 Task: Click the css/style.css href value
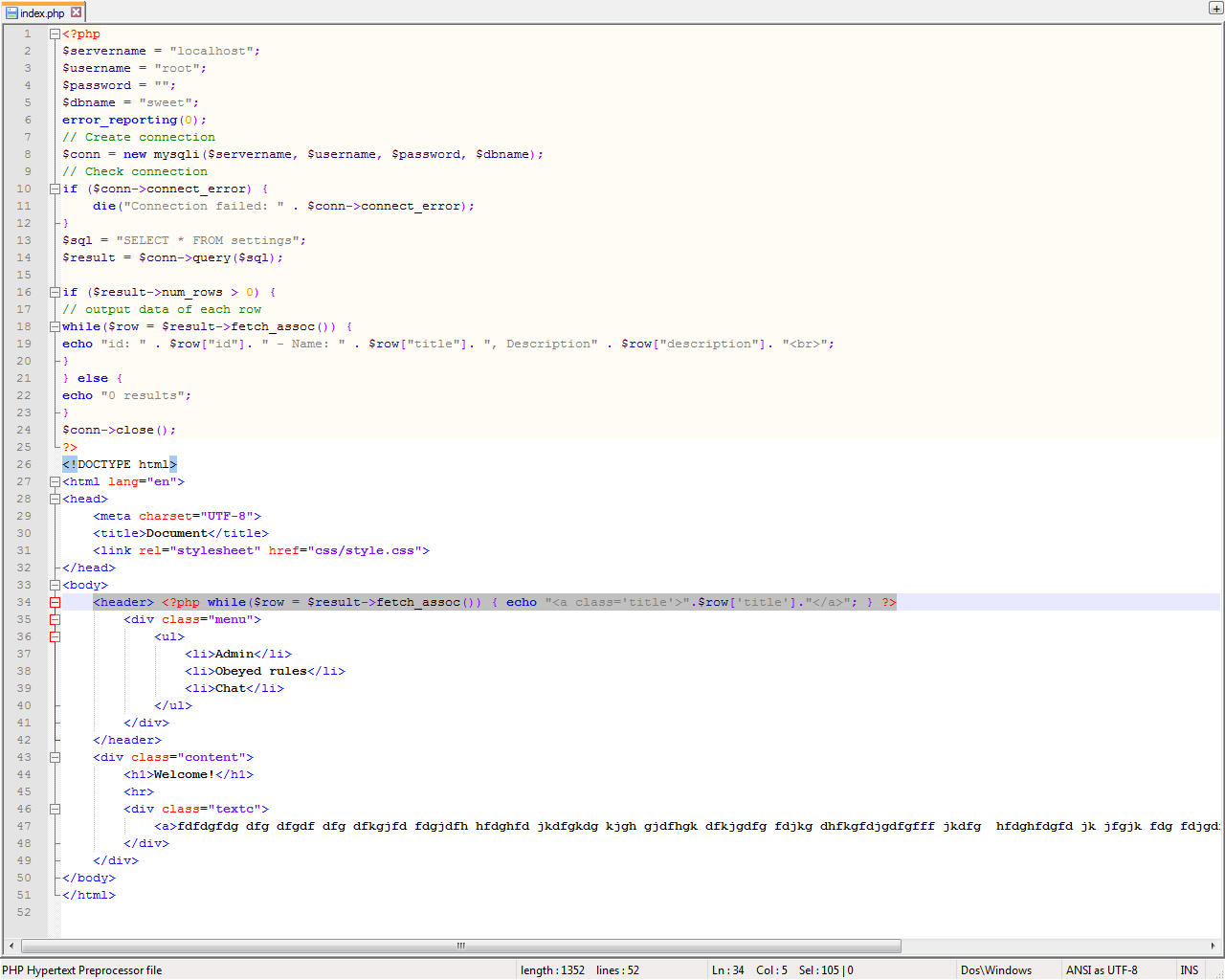[365, 550]
